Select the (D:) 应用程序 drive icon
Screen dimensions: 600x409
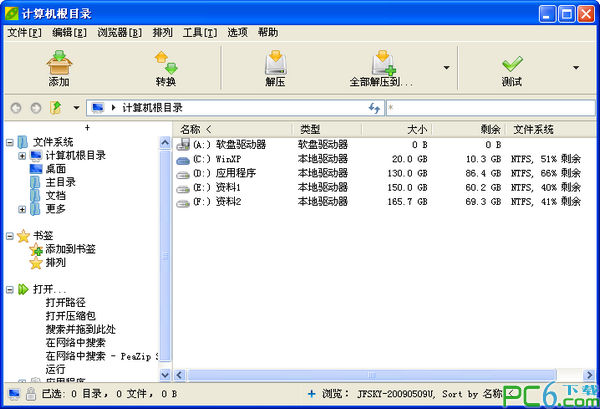(183, 175)
